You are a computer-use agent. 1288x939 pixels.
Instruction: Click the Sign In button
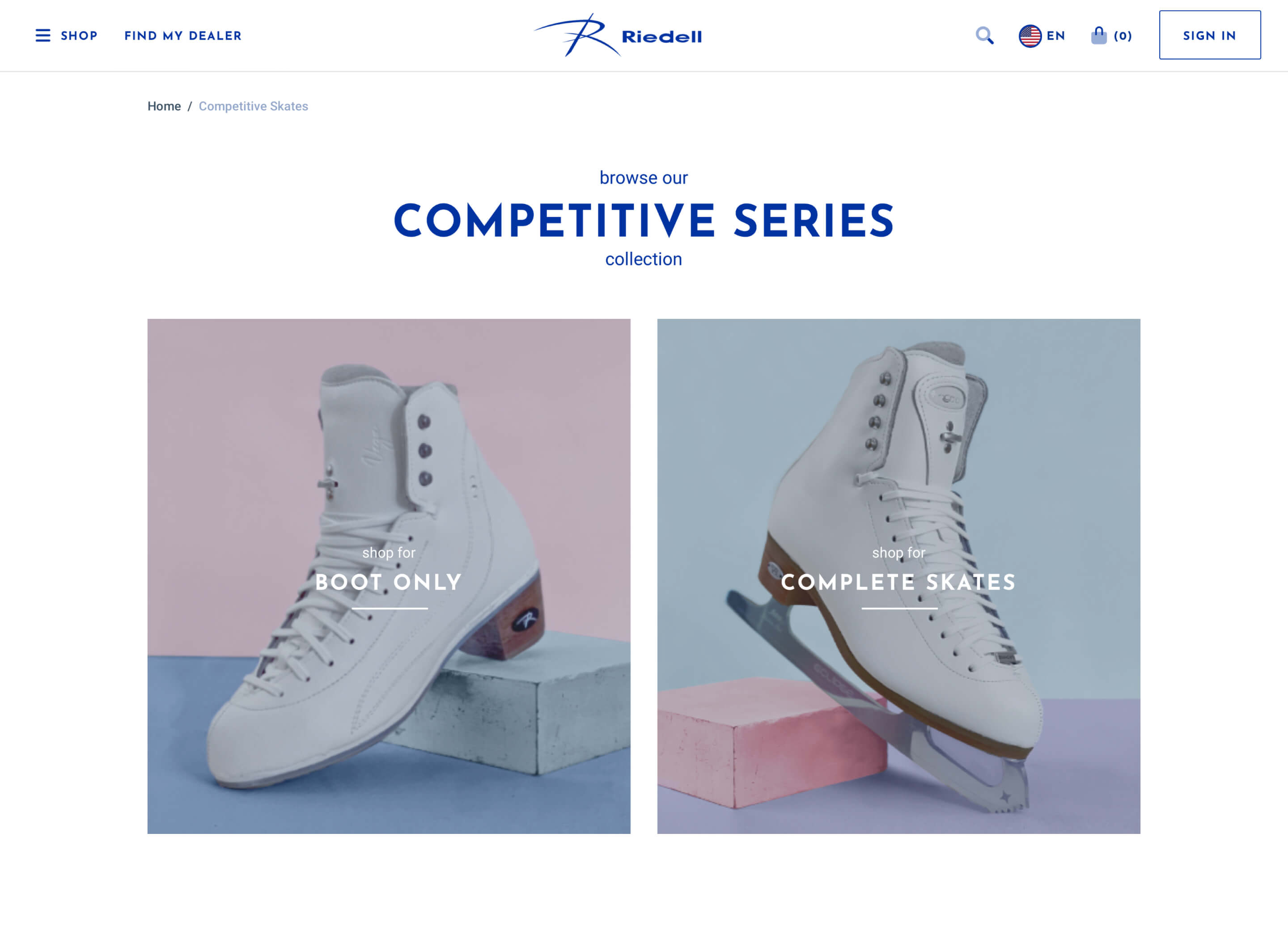1210,35
